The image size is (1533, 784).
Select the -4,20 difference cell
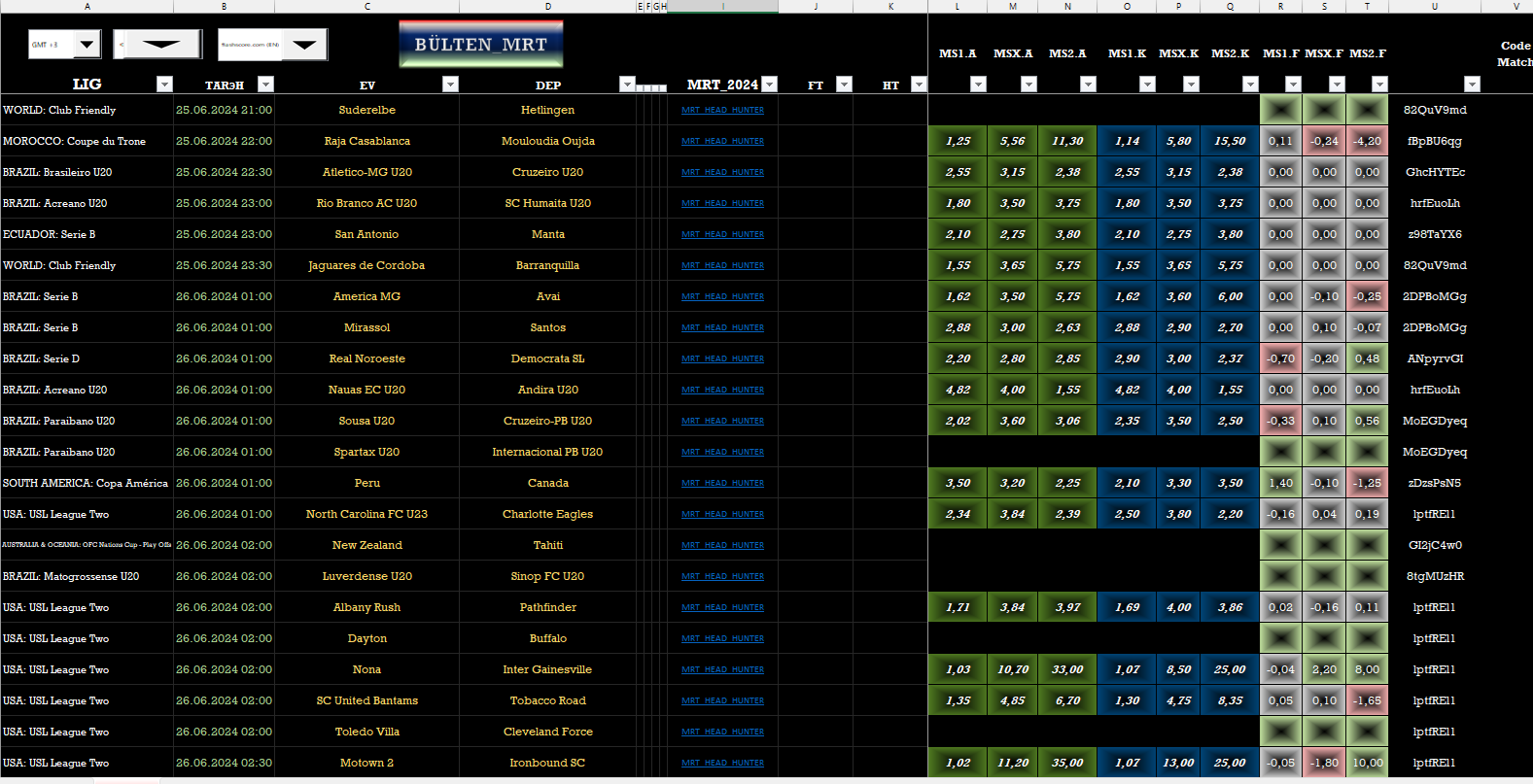point(1368,141)
